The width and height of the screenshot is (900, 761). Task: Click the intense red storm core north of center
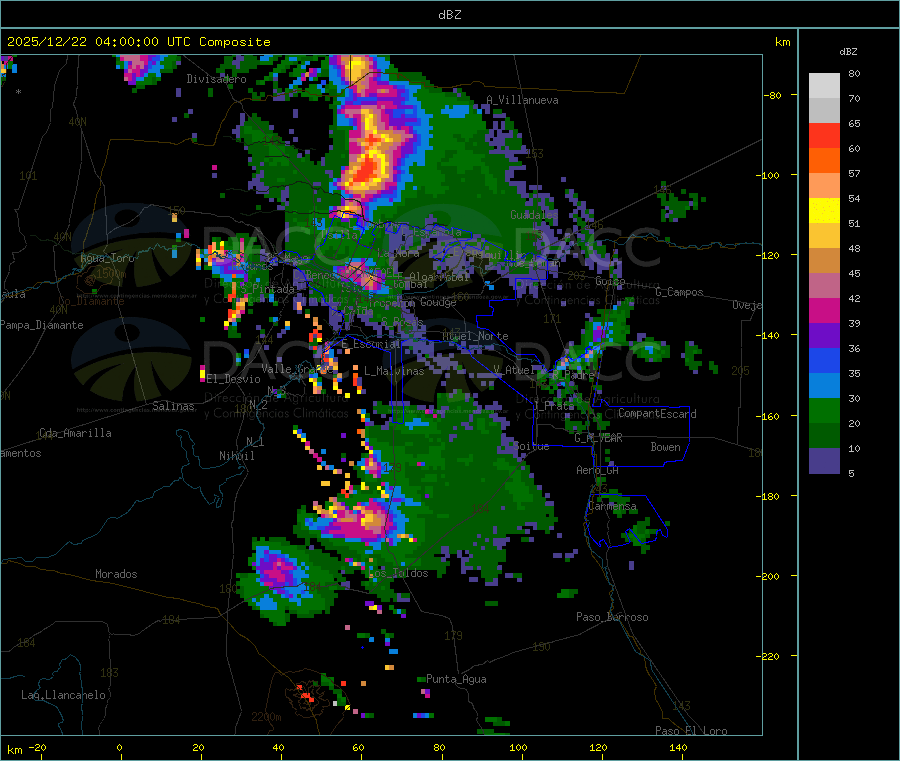tap(367, 169)
